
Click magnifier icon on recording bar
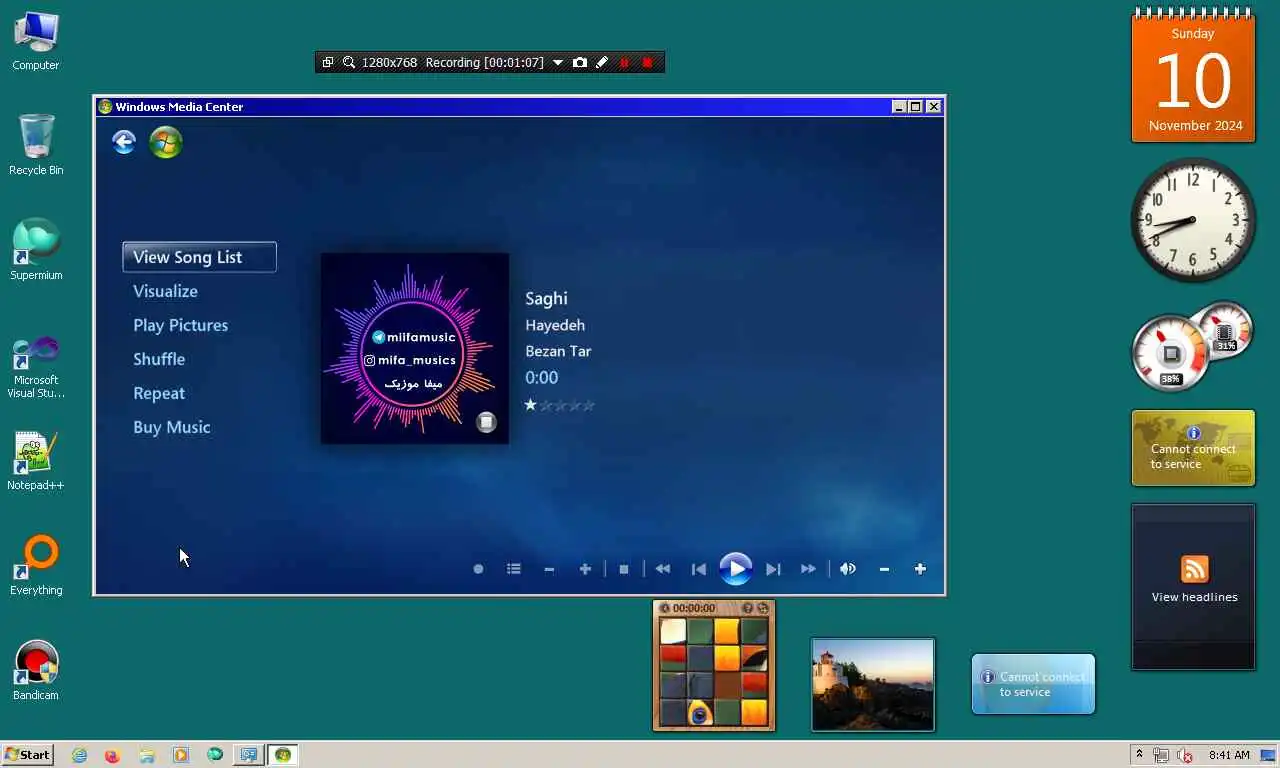tap(348, 62)
